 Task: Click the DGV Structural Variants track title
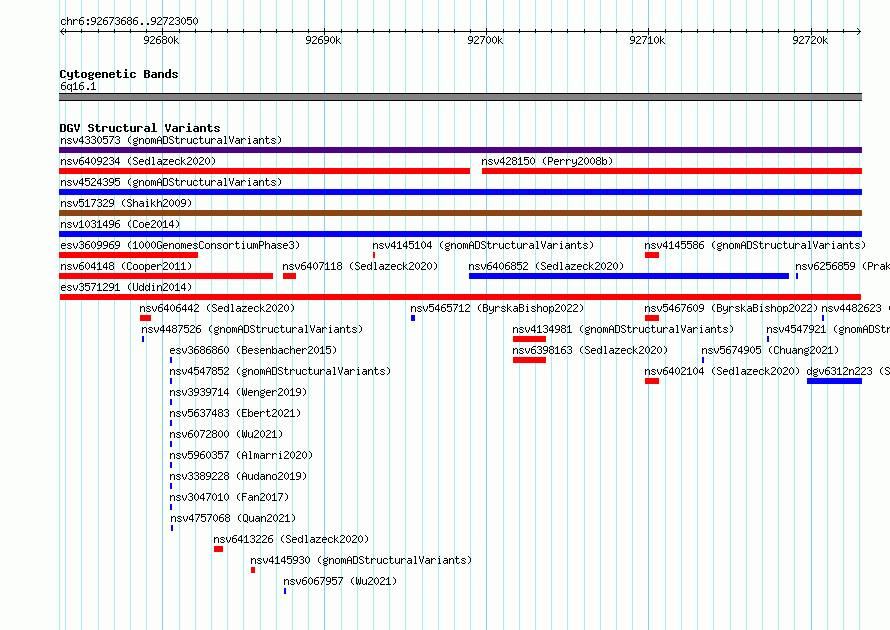click(140, 128)
